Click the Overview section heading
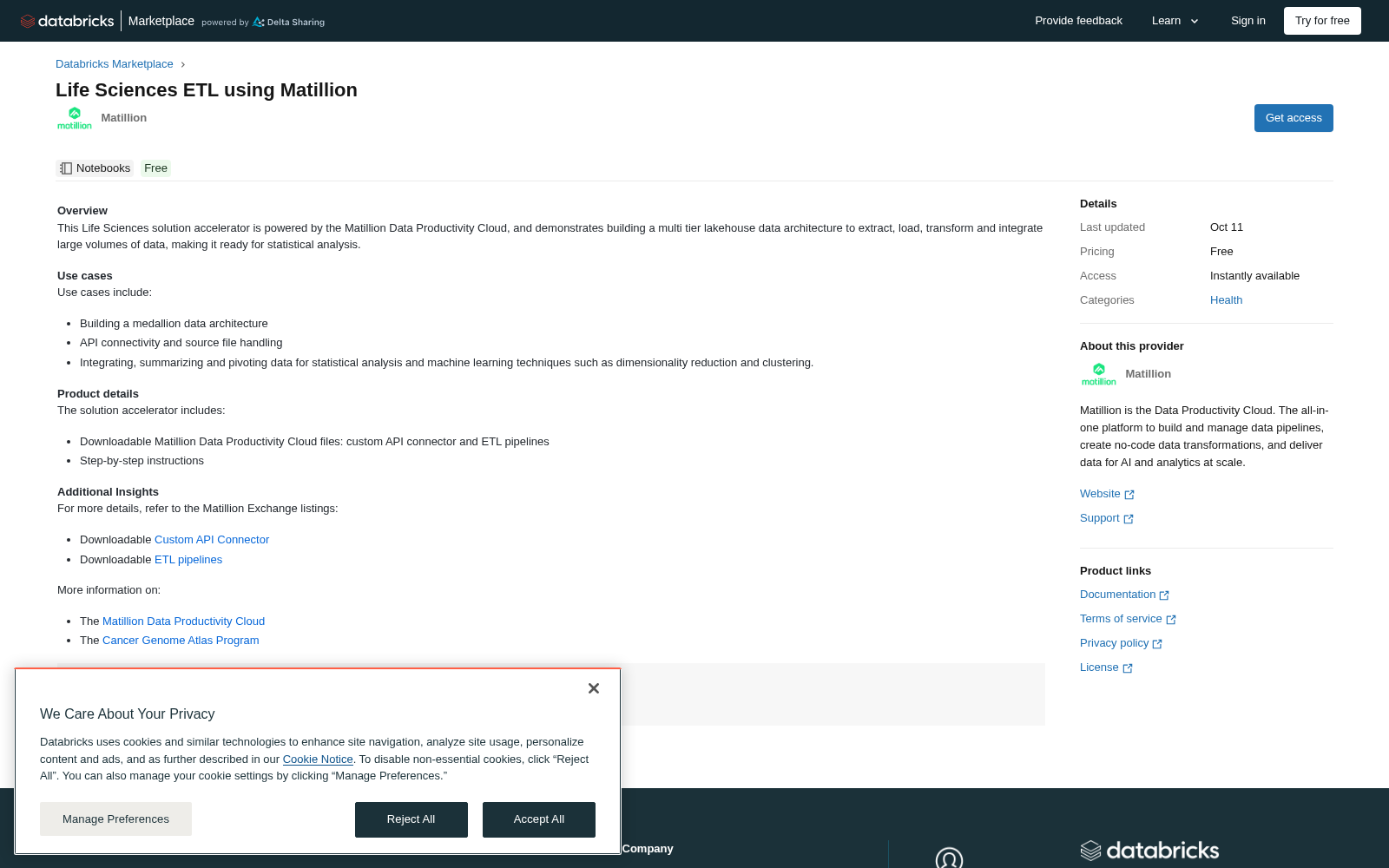 [x=82, y=211]
